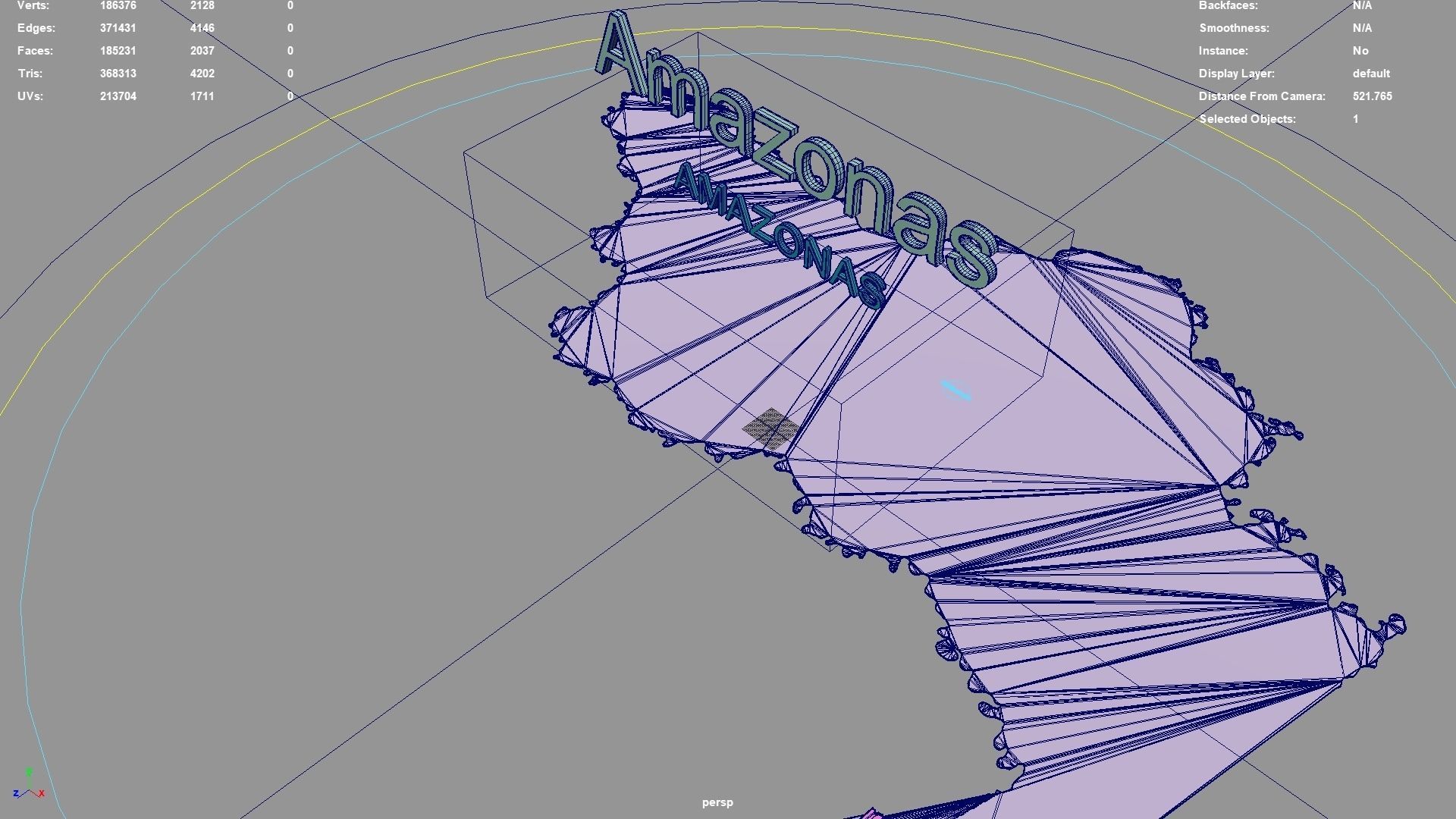Click the UVs count HUD label

(x=30, y=96)
